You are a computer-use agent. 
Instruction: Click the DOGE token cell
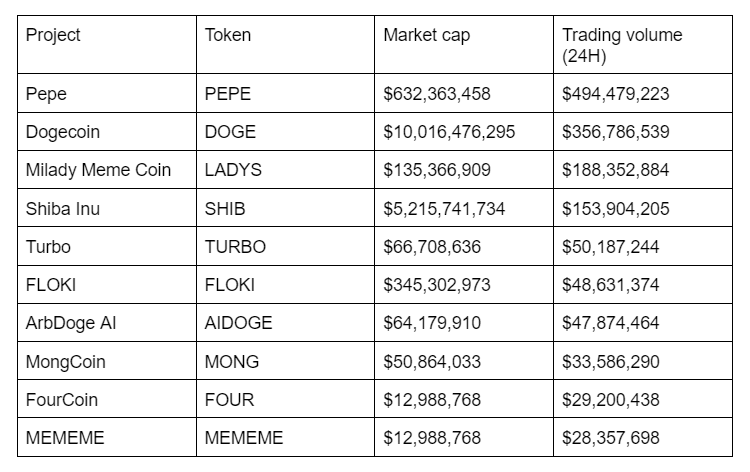coord(286,132)
